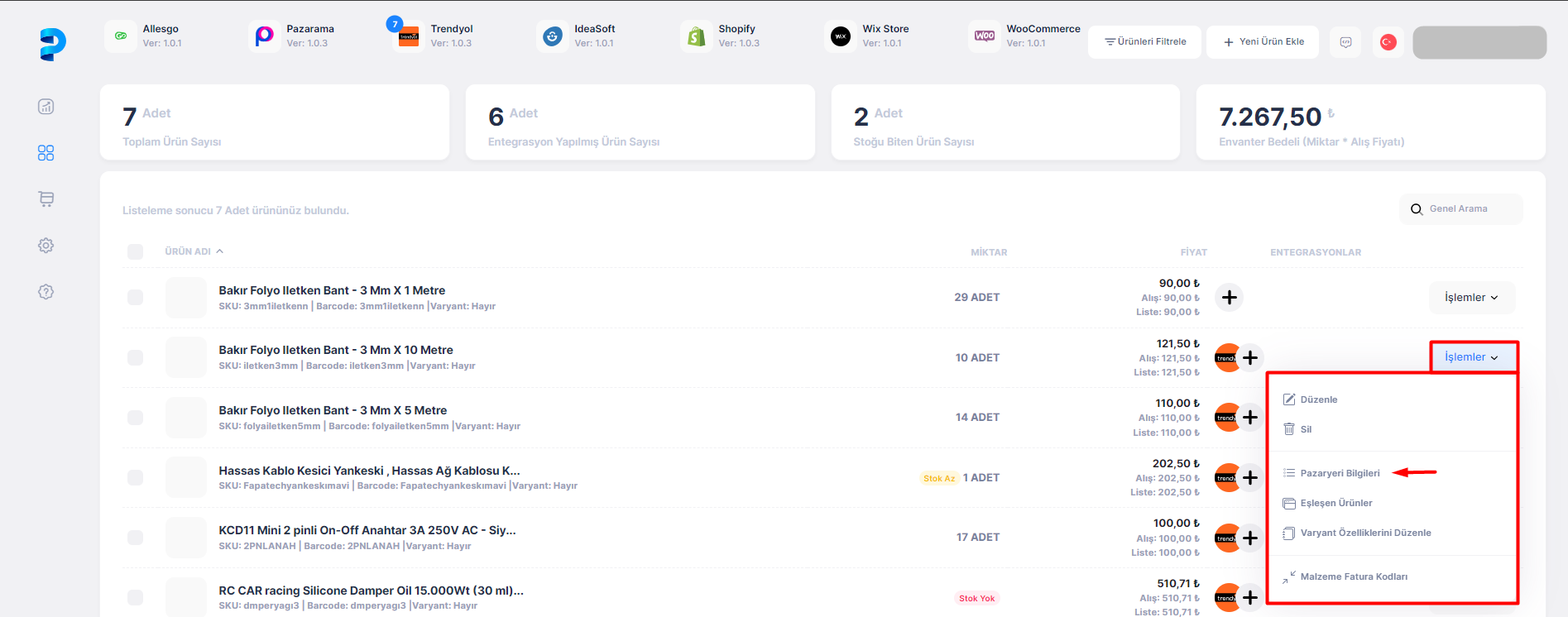This screenshot has width=1568, height=617.
Task: Open the Ürünleri Filtrele button
Action: pos(1145,42)
